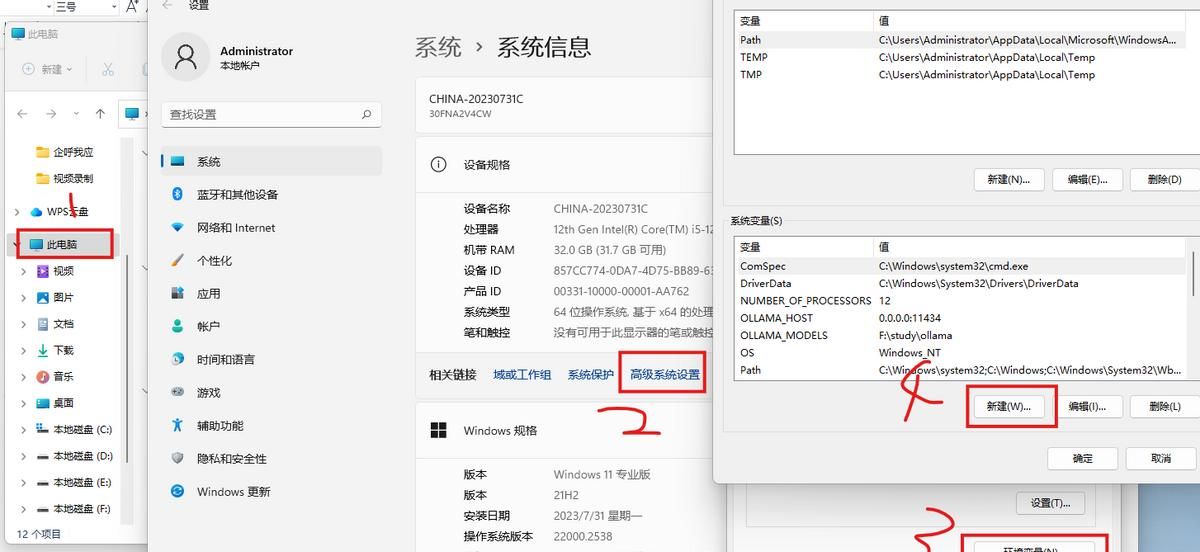The width and height of the screenshot is (1200, 552).
Task: Click in the 查找设置 search field
Action: 271,114
